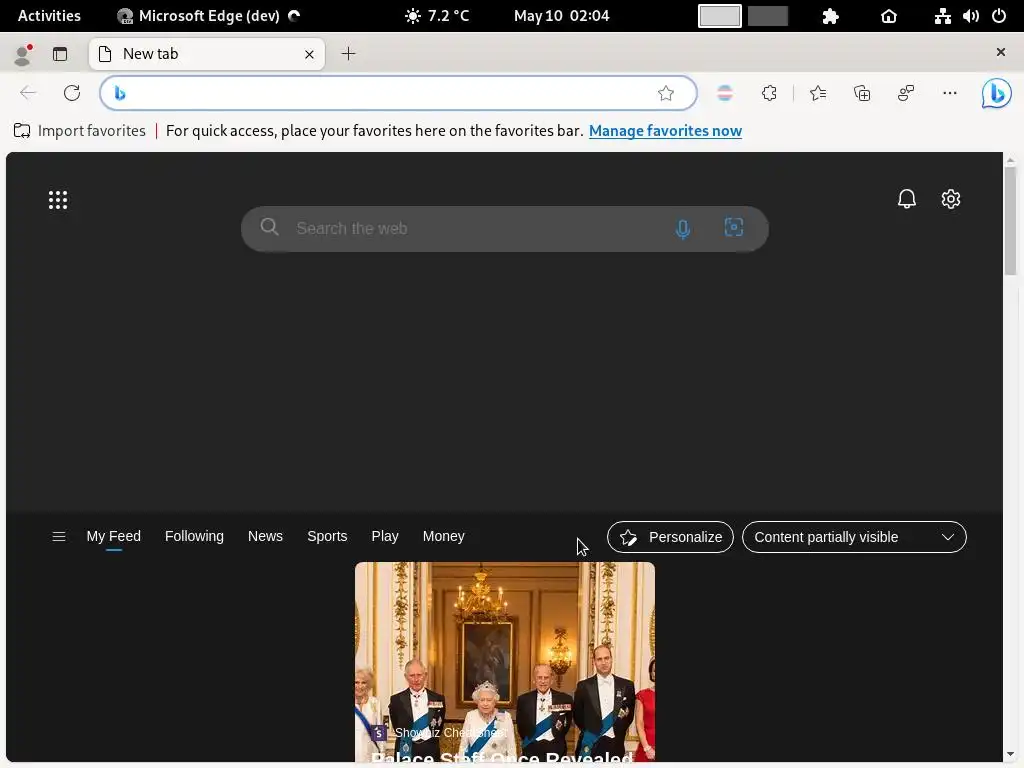Open the Manage favorites now link

[x=665, y=131]
